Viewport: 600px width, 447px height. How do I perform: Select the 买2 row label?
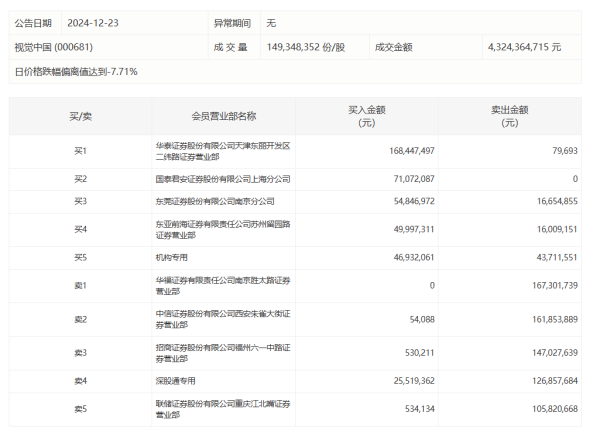[x=80, y=179]
